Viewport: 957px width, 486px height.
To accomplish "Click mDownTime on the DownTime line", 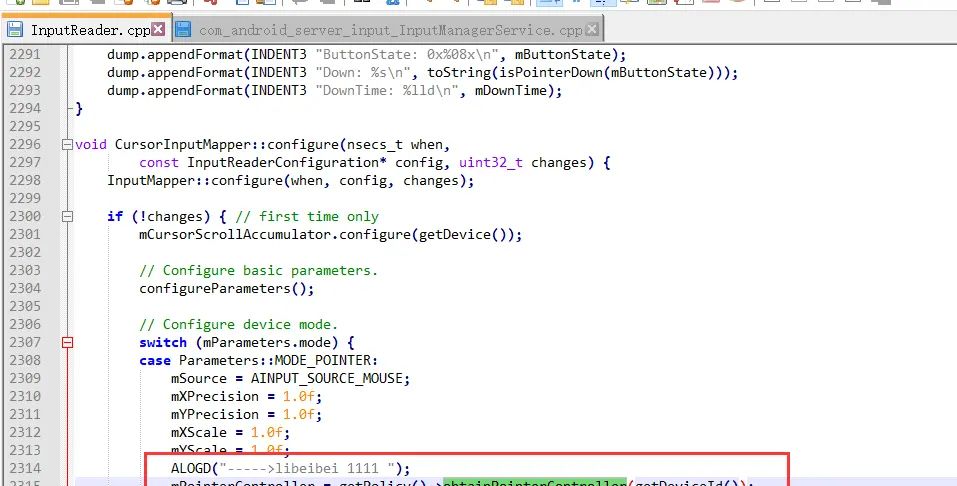I will click(510, 91).
